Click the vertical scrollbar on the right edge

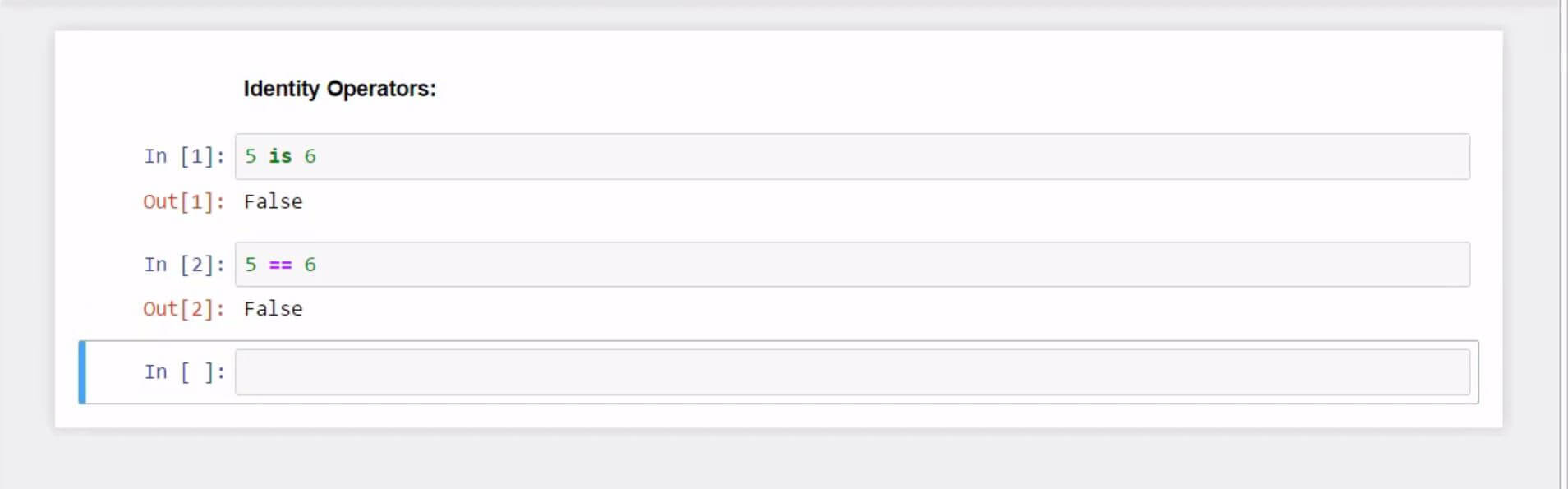[1562, 245]
